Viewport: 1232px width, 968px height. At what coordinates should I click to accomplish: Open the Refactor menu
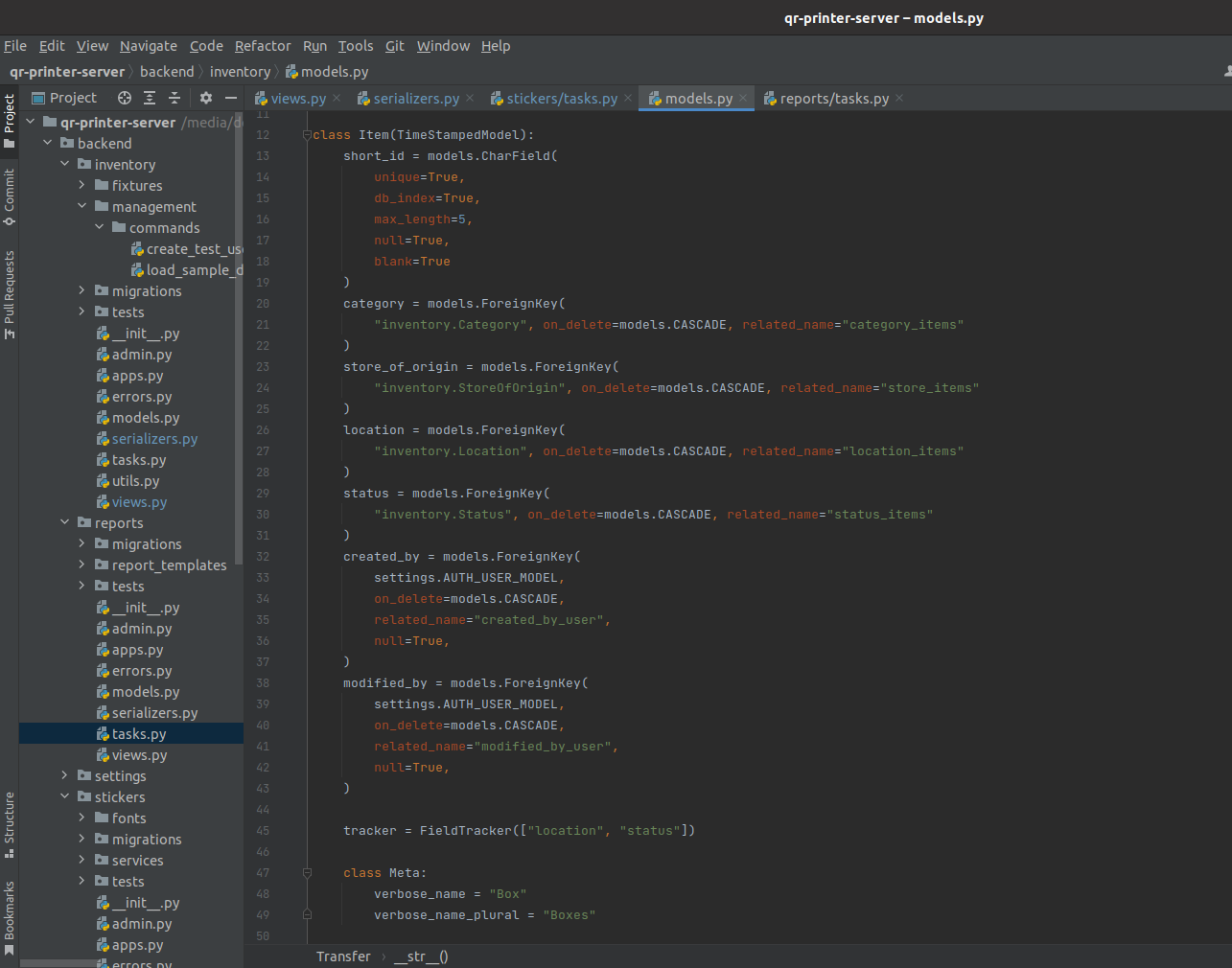click(x=262, y=46)
